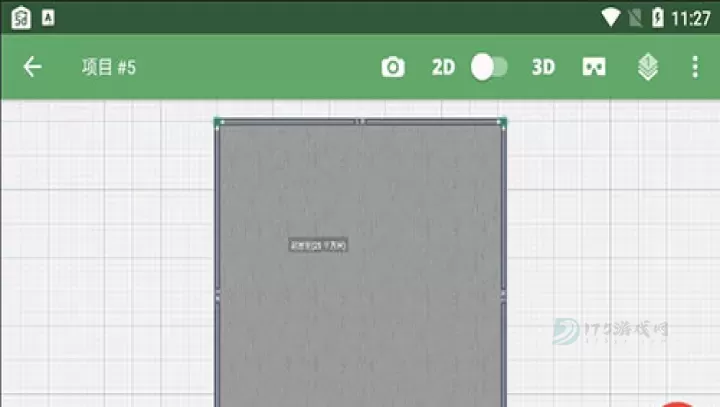Take a snapshot with the camera icon
The height and width of the screenshot is (407, 720).
(x=393, y=67)
